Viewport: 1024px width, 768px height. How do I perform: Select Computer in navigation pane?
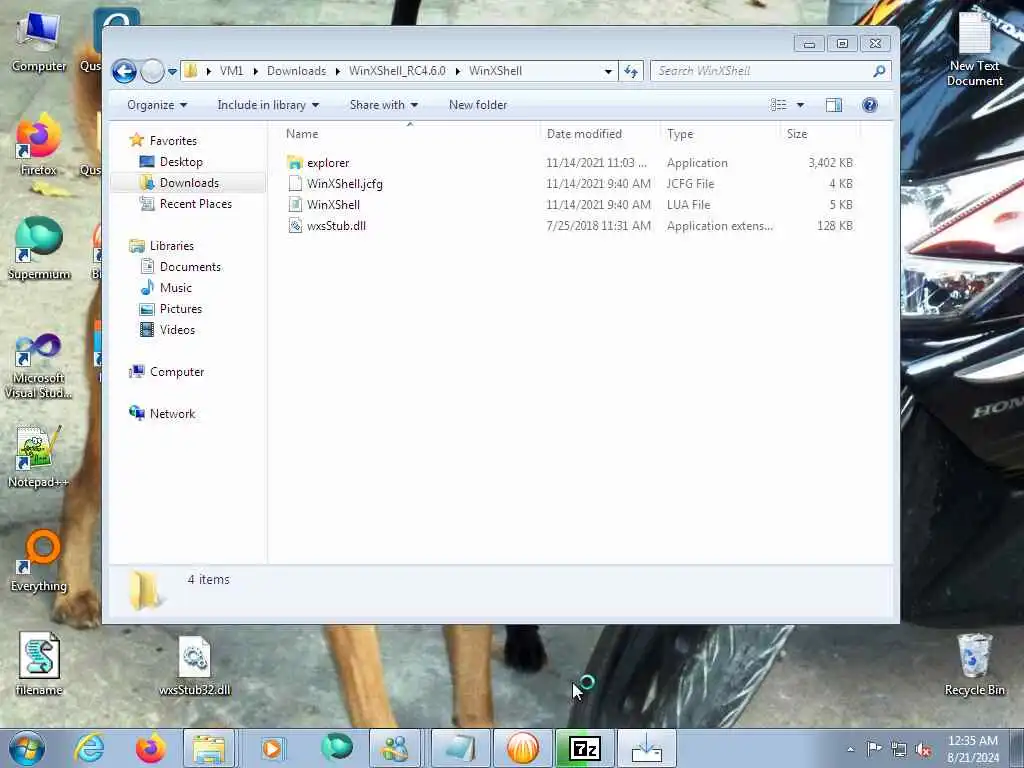pyautogui.click(x=176, y=372)
